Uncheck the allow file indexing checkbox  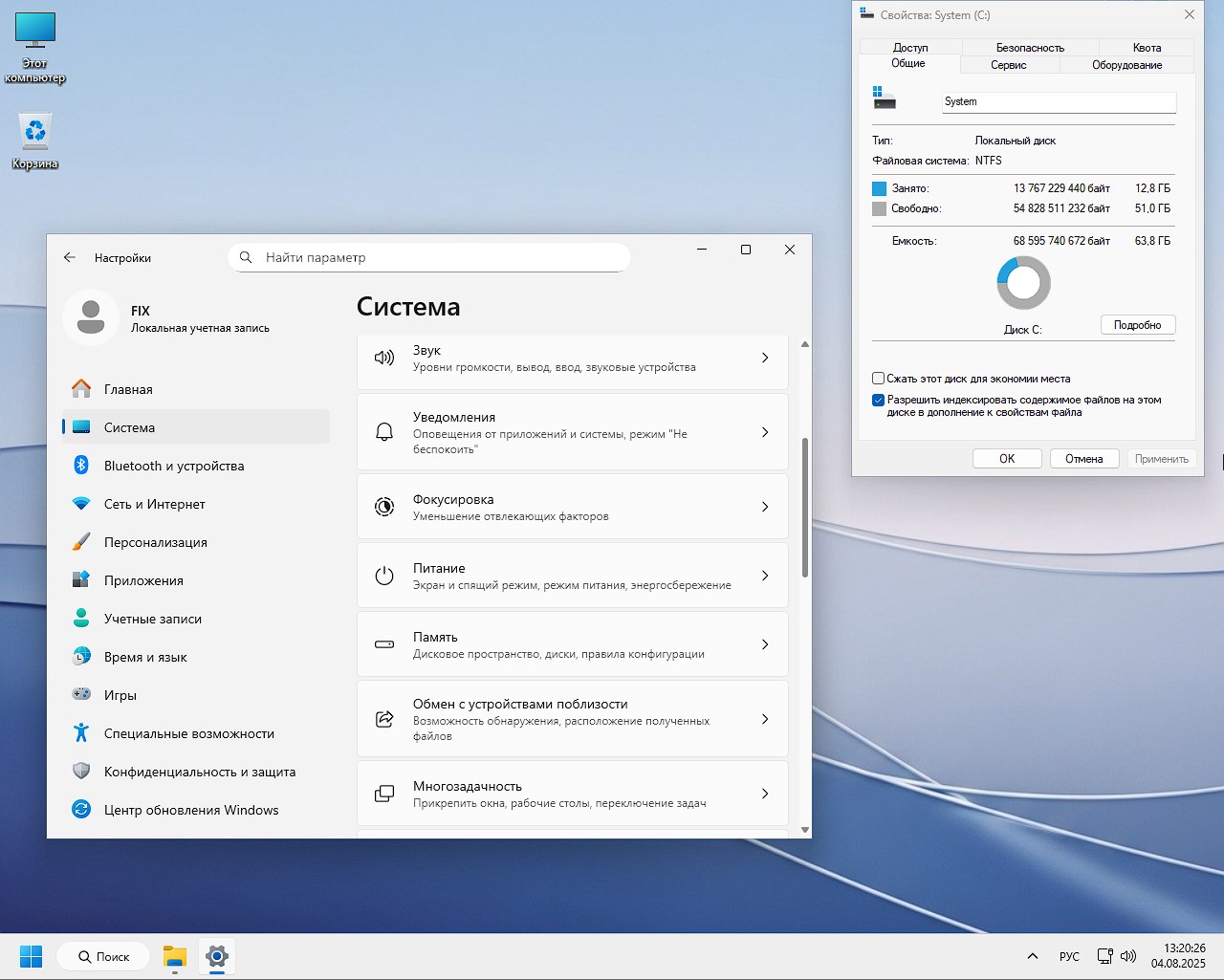[878, 401]
